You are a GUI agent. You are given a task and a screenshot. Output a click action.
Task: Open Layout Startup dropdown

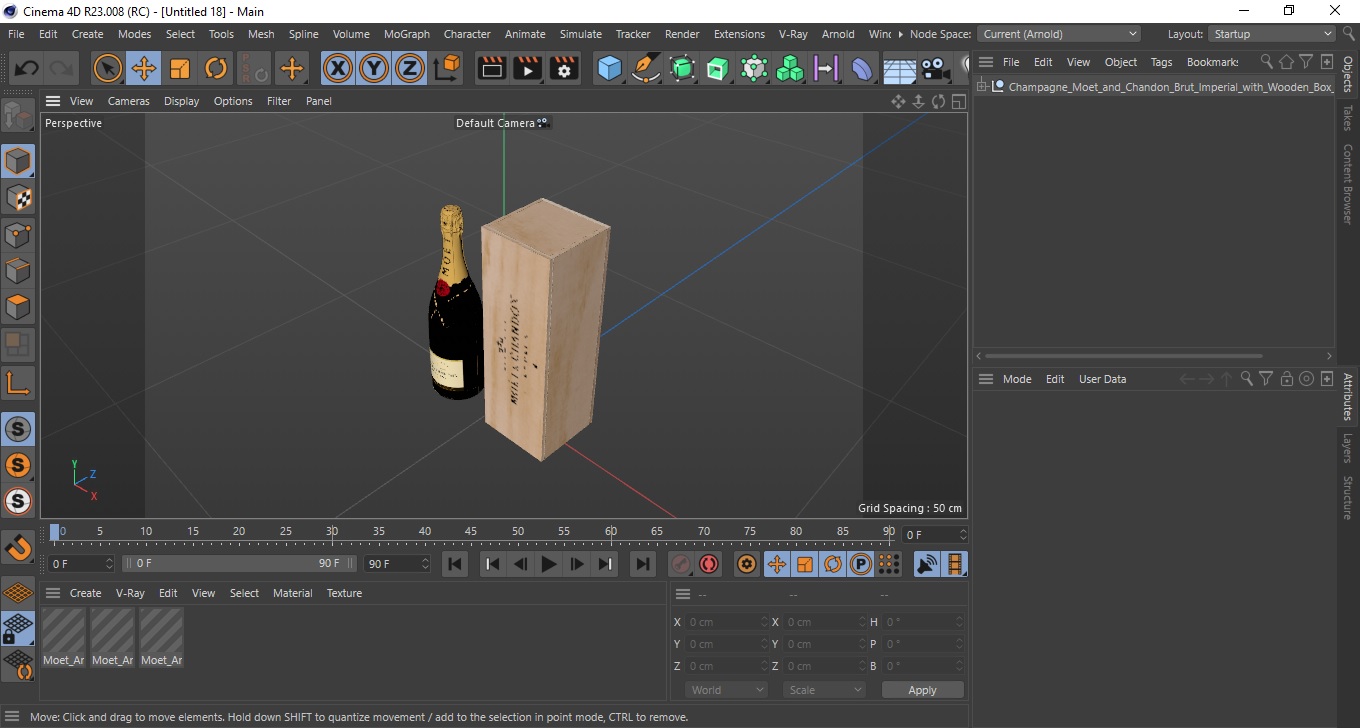pyautogui.click(x=1272, y=34)
